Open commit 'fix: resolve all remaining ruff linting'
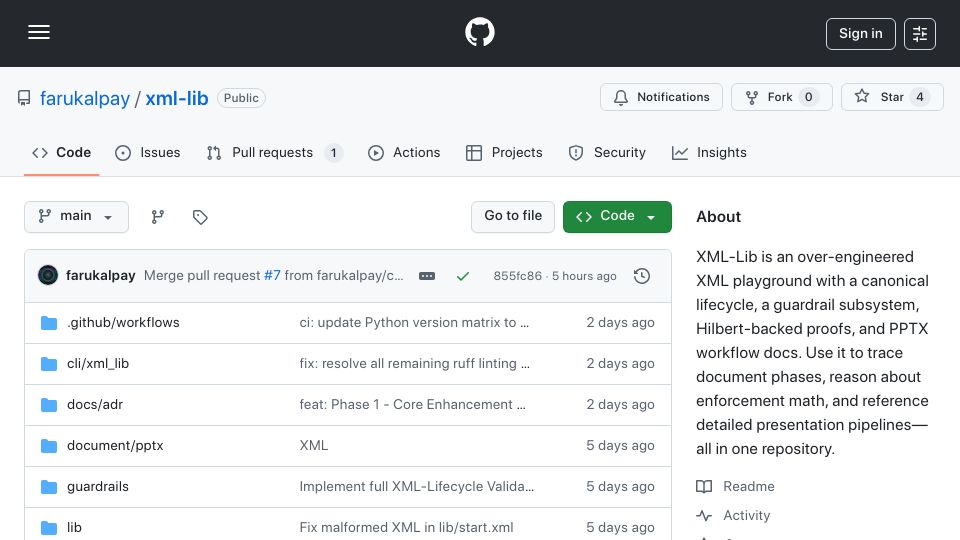960x540 pixels. point(414,364)
